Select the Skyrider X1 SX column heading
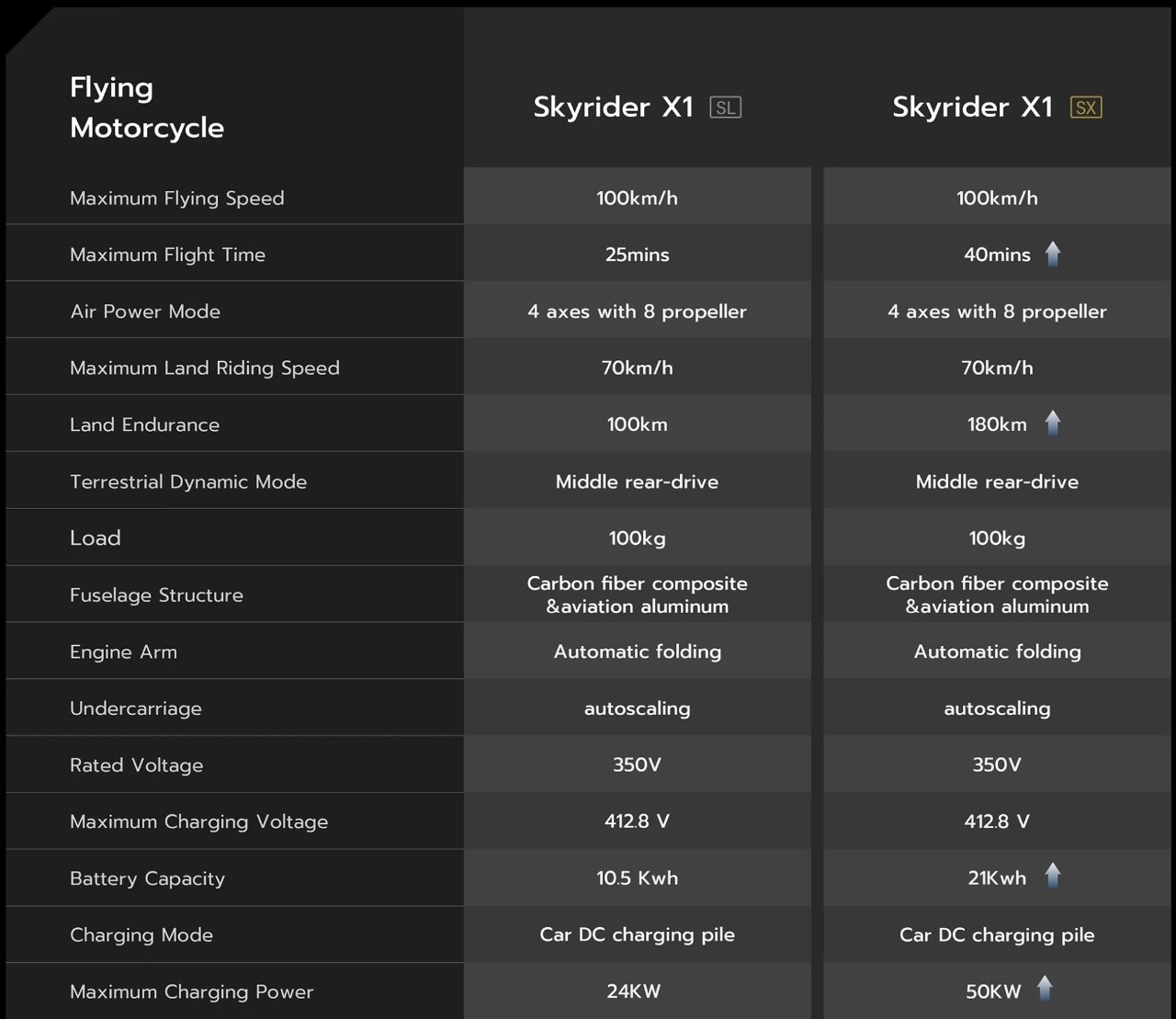Image resolution: width=1176 pixels, height=1019 pixels. [x=973, y=107]
